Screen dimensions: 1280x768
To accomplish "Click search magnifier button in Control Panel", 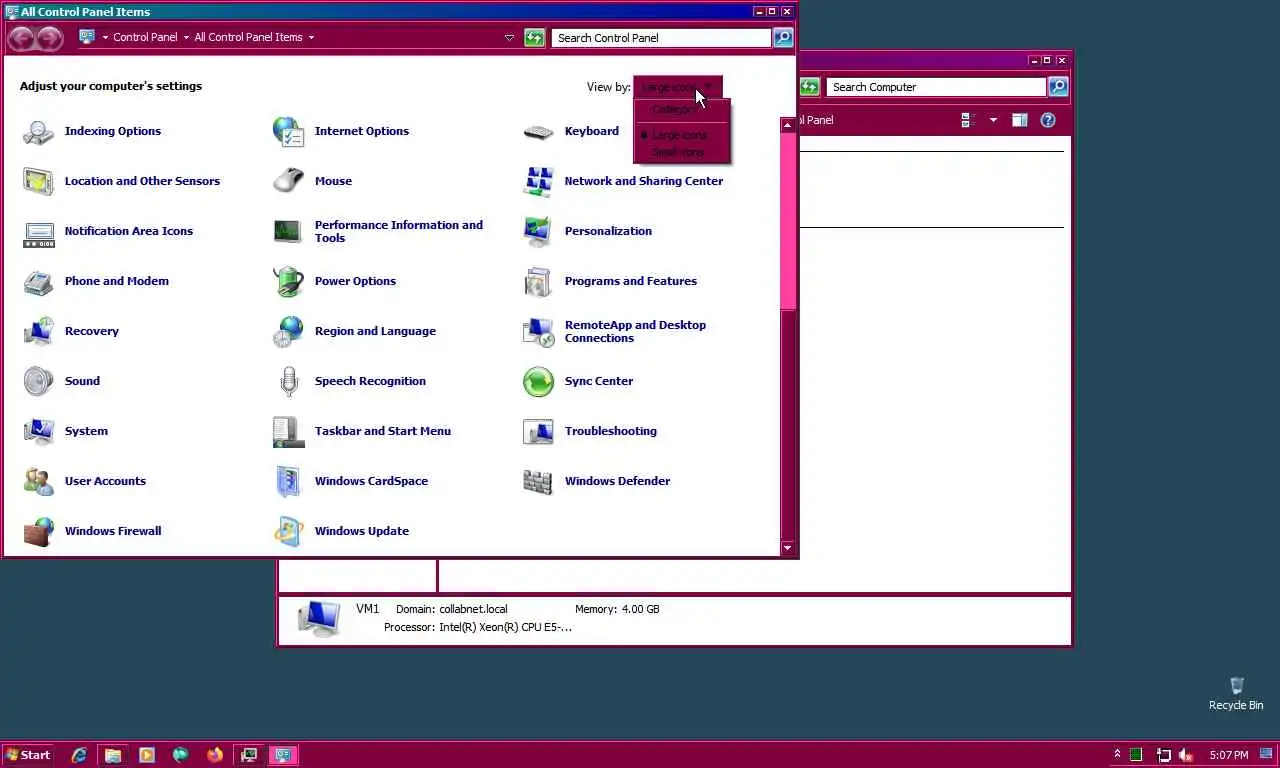I will [783, 38].
